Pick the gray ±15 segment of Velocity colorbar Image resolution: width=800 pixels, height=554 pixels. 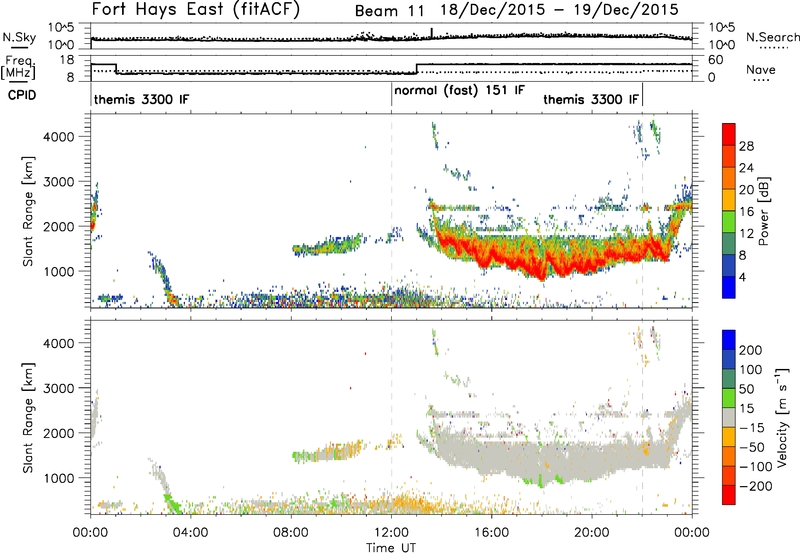[x=729, y=417]
